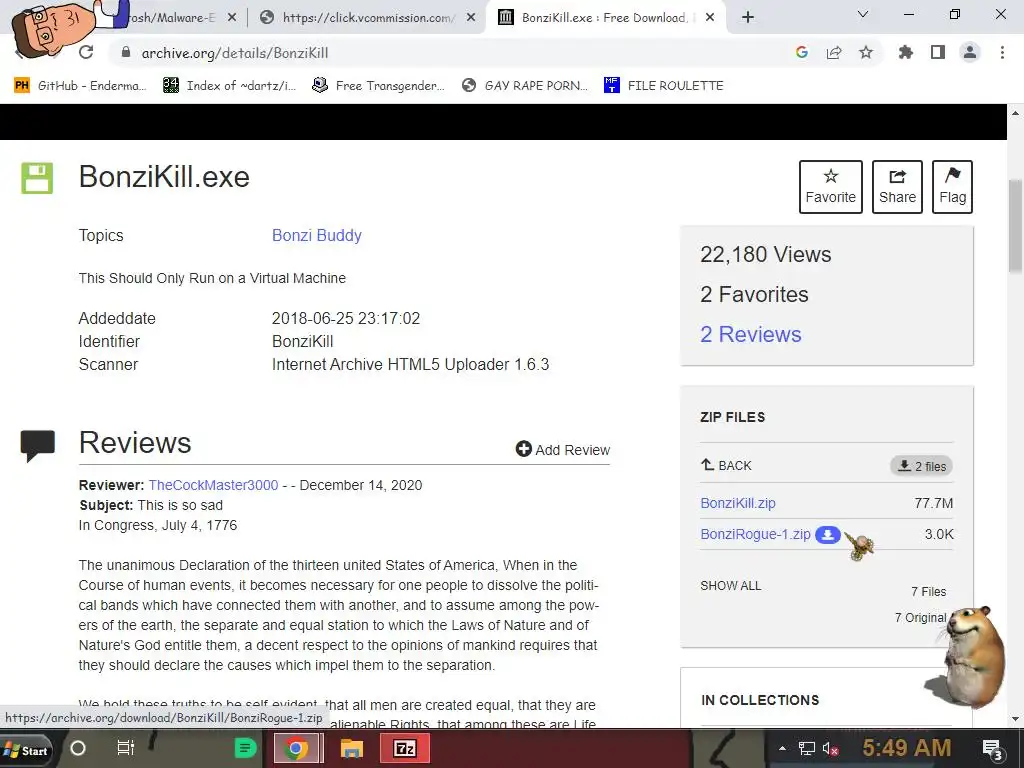Click the page scrollbar thumb
Screen dimensions: 1024x768
(1015, 225)
